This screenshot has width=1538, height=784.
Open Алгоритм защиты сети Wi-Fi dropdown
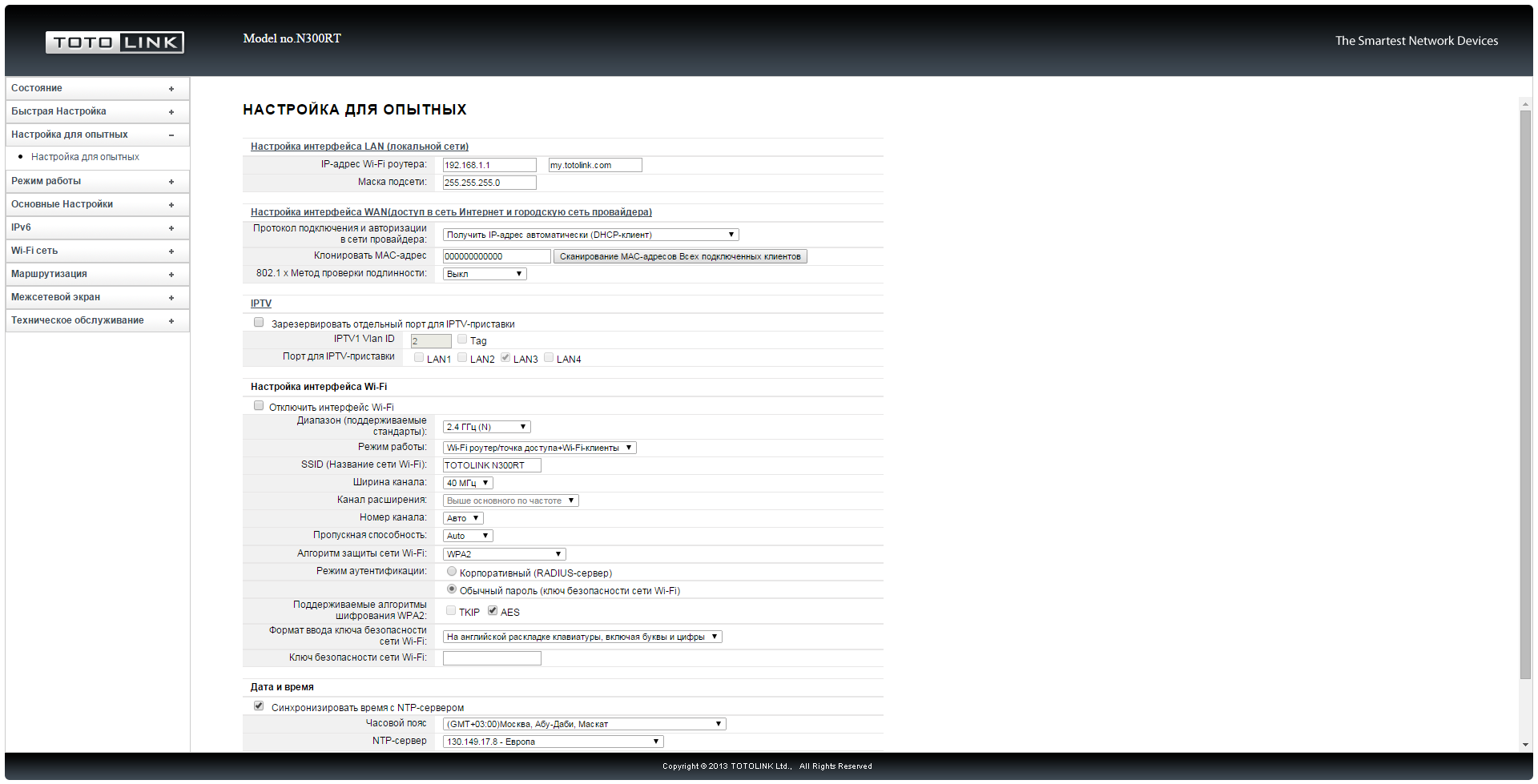point(504,554)
